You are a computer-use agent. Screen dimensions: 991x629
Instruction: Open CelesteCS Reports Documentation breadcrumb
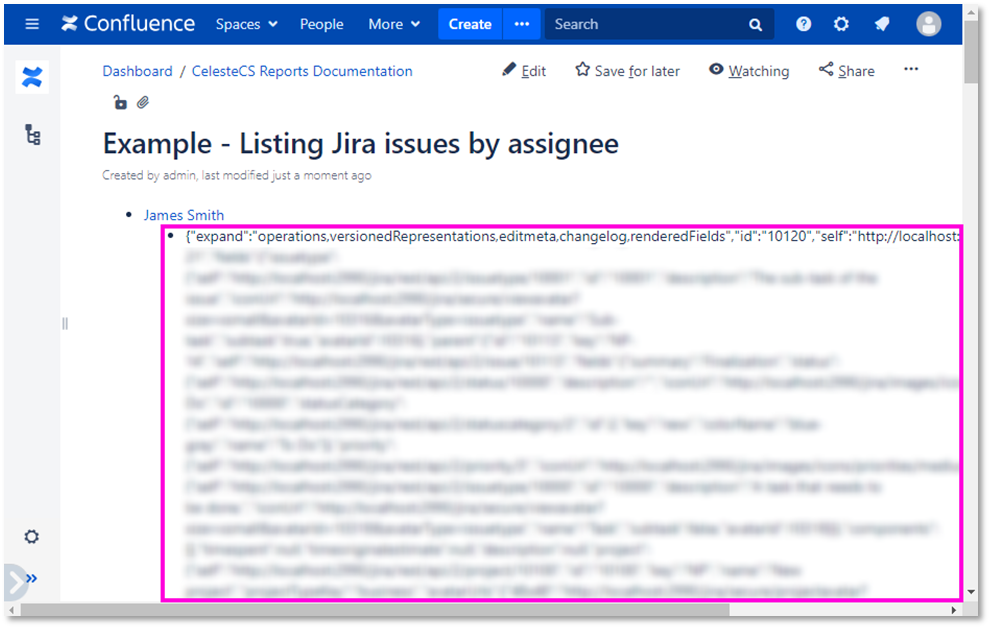tap(302, 71)
